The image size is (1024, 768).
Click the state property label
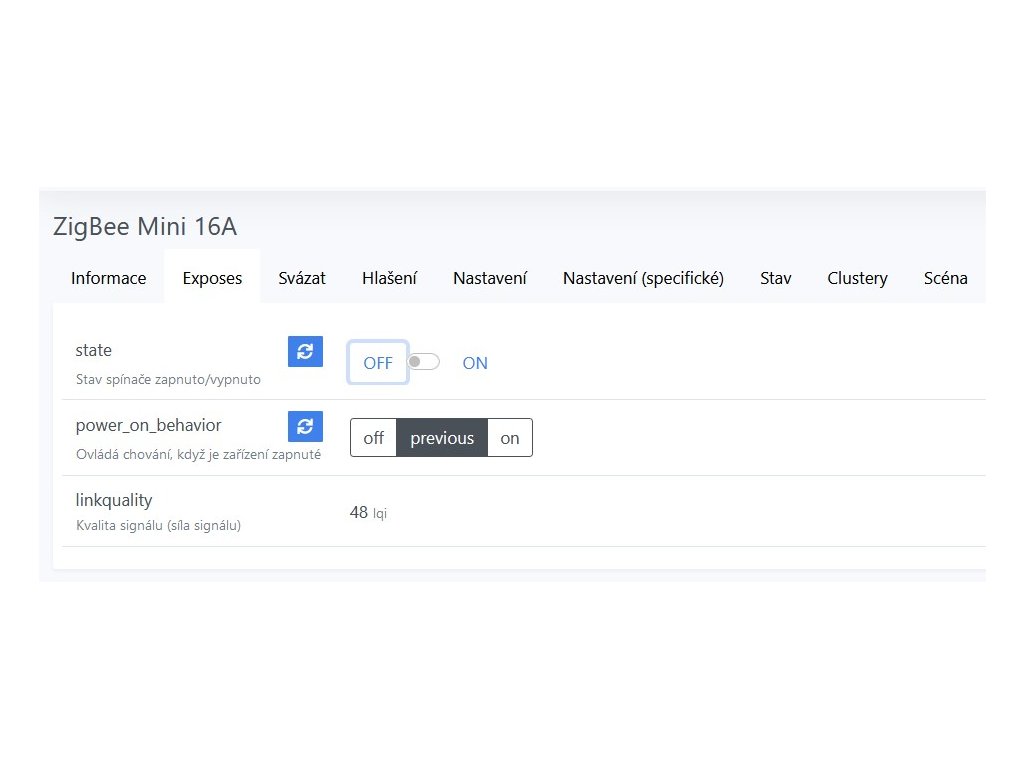93,351
